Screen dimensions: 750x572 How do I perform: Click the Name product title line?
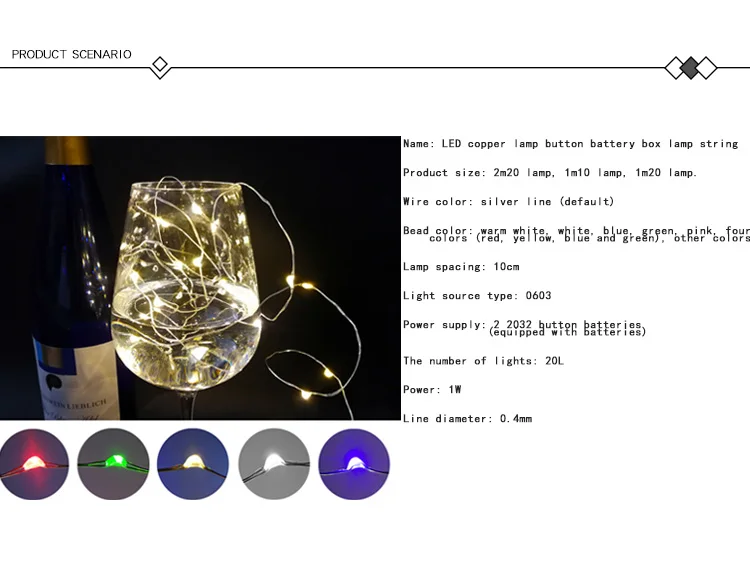pyautogui.click(x=571, y=144)
